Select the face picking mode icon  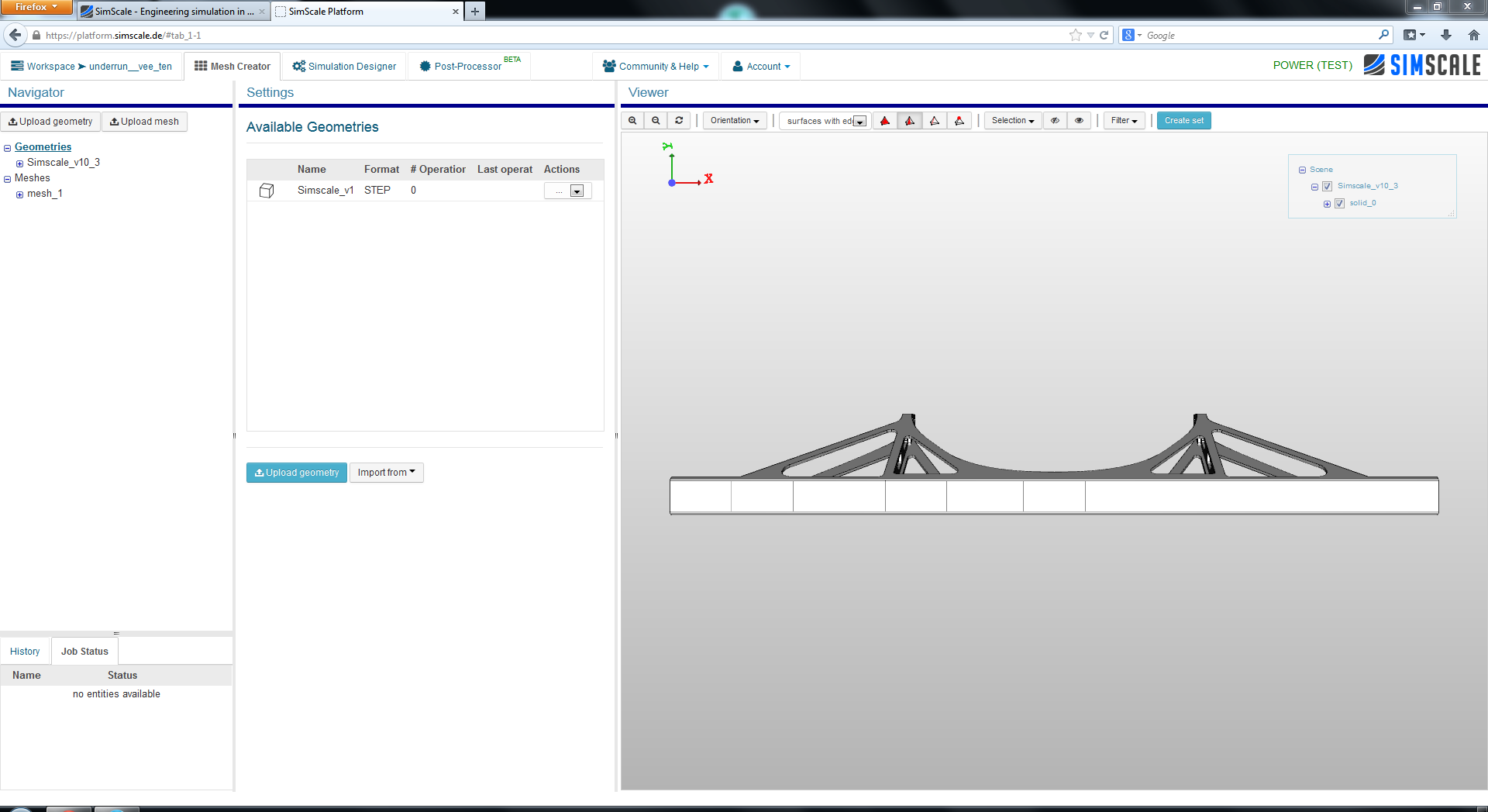tap(910, 121)
